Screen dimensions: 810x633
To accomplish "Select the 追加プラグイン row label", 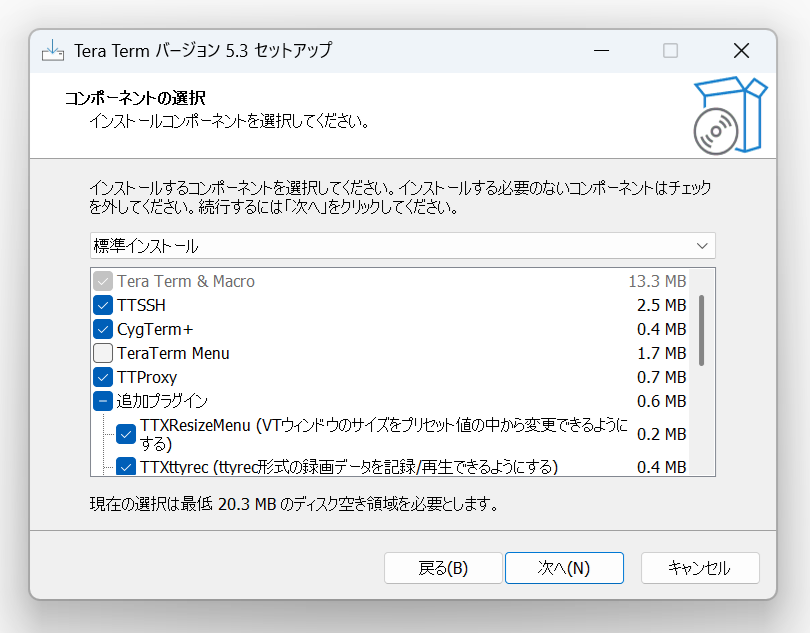I will pyautogui.click(x=162, y=401).
